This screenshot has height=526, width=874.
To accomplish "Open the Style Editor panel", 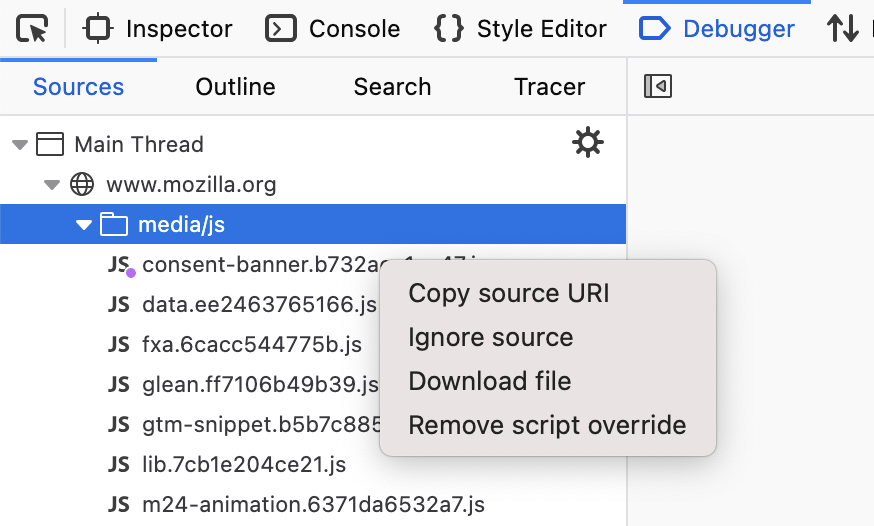I will 519,28.
